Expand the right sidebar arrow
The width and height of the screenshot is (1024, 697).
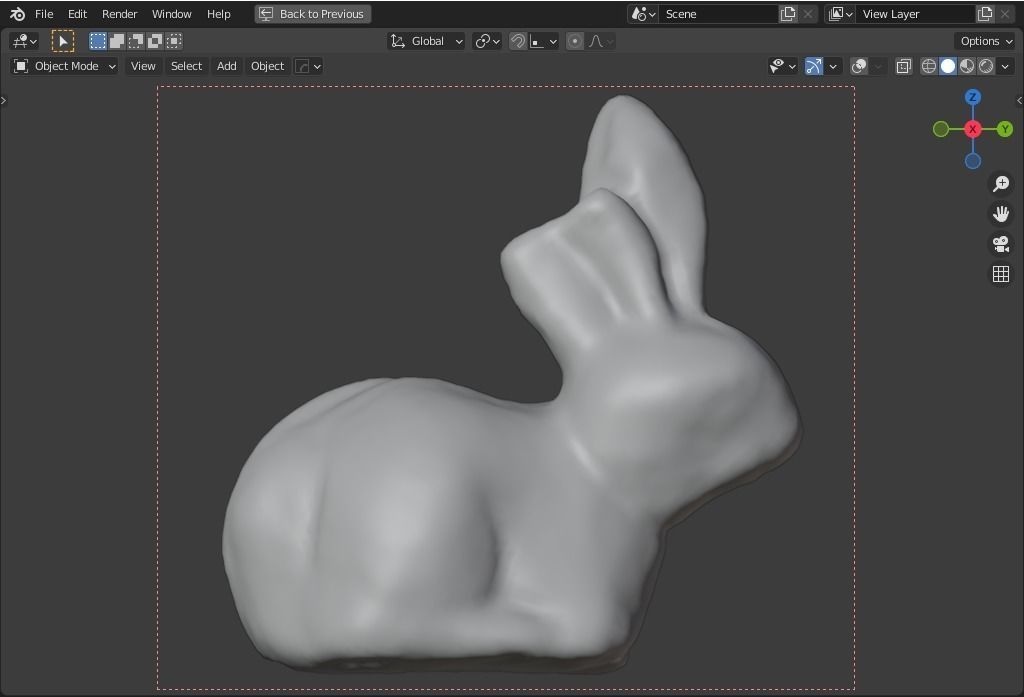(x=1019, y=101)
